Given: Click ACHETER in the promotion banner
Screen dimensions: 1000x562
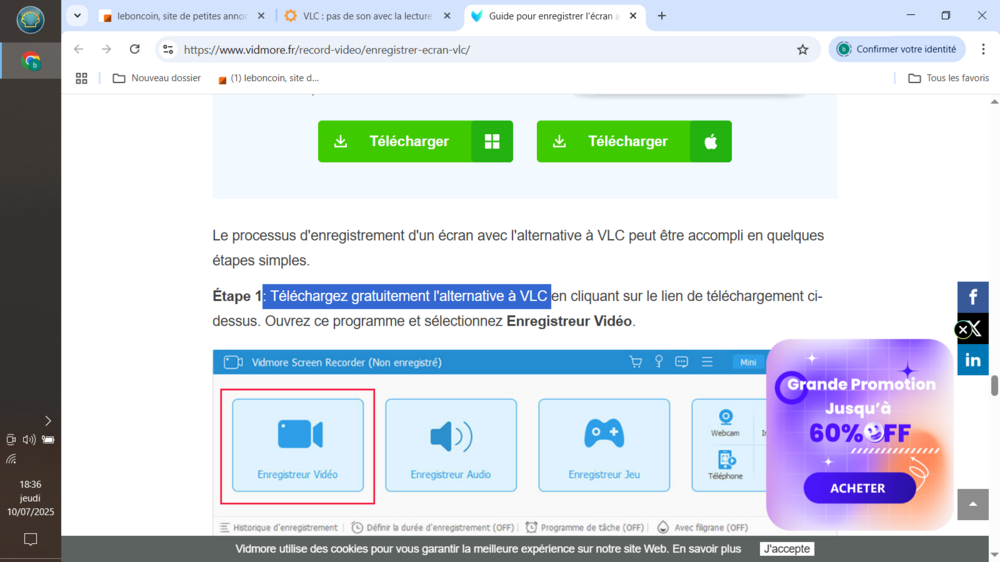Looking at the screenshot, I should (858, 488).
